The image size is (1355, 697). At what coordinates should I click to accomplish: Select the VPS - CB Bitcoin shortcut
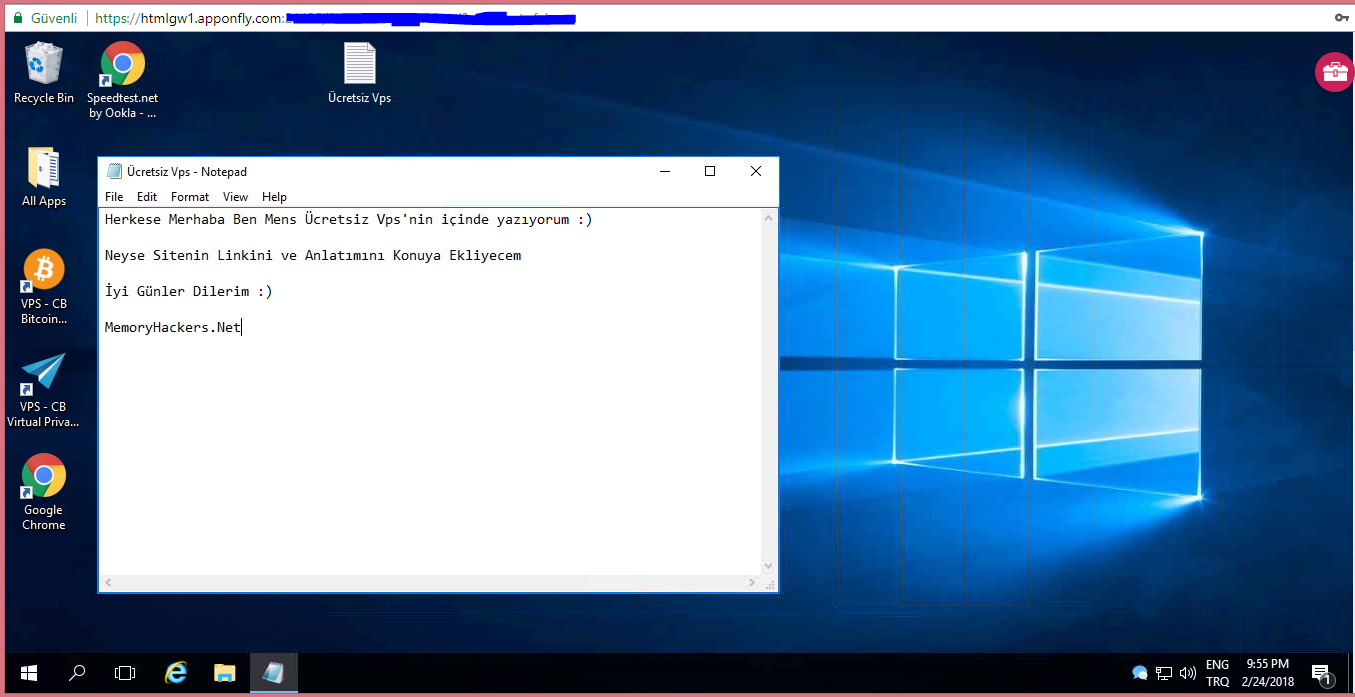tap(44, 287)
